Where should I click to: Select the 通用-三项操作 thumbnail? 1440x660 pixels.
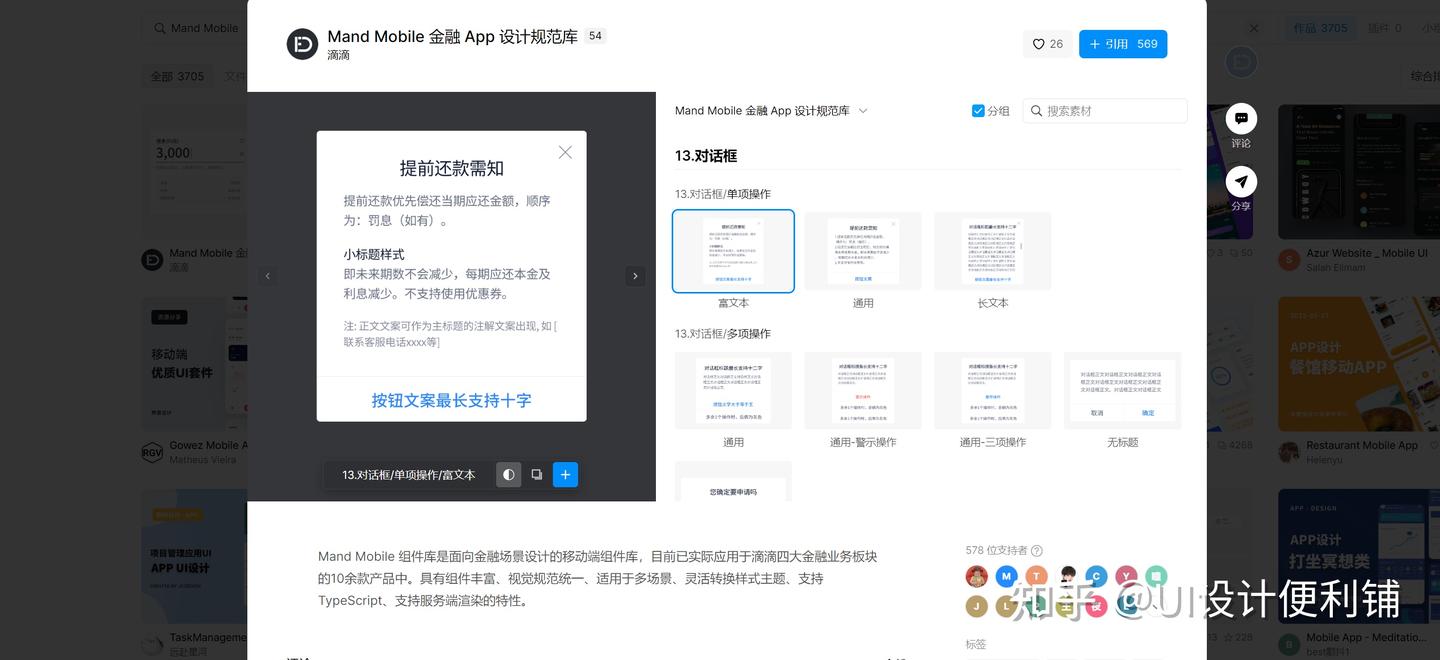(992, 391)
